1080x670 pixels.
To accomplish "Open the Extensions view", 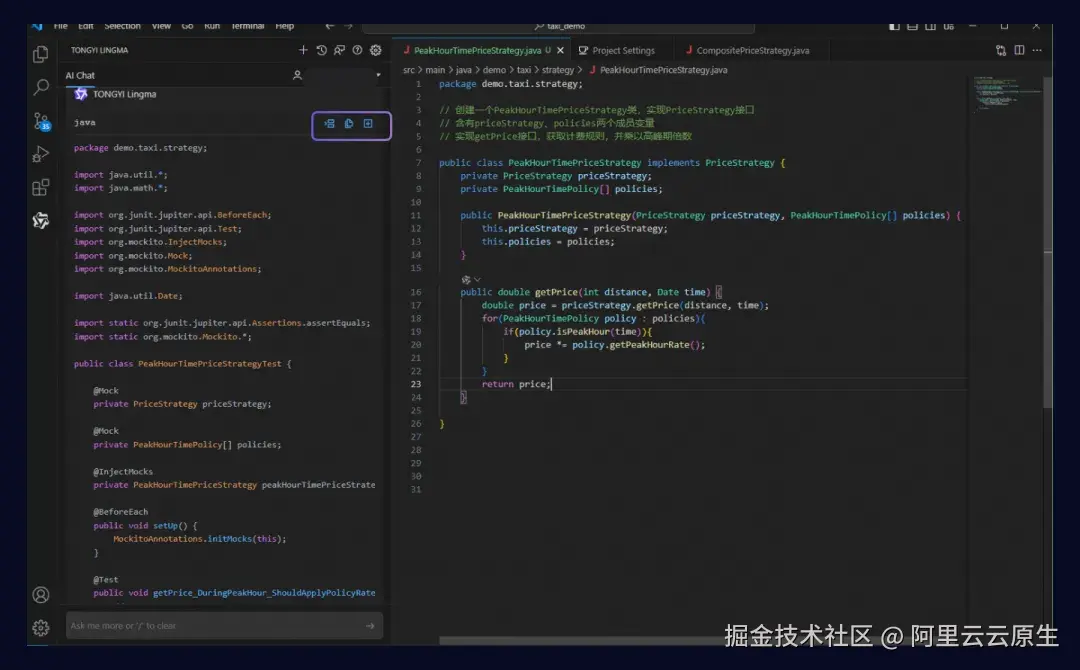I will tap(41, 187).
